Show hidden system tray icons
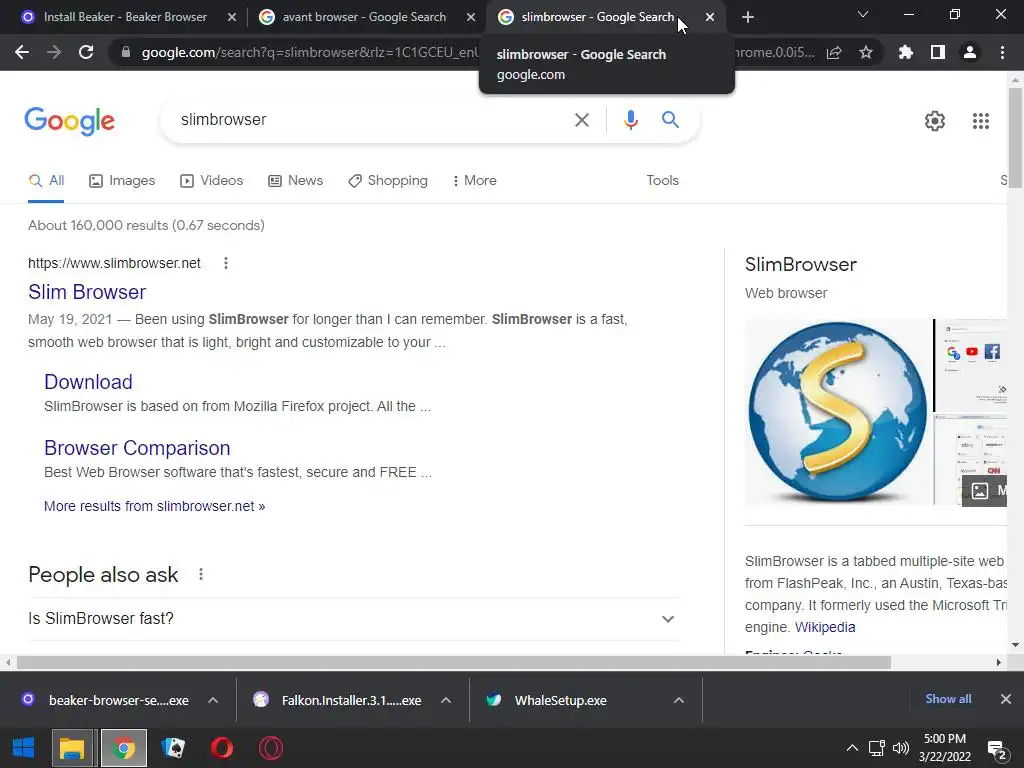The image size is (1024, 768). [852, 748]
